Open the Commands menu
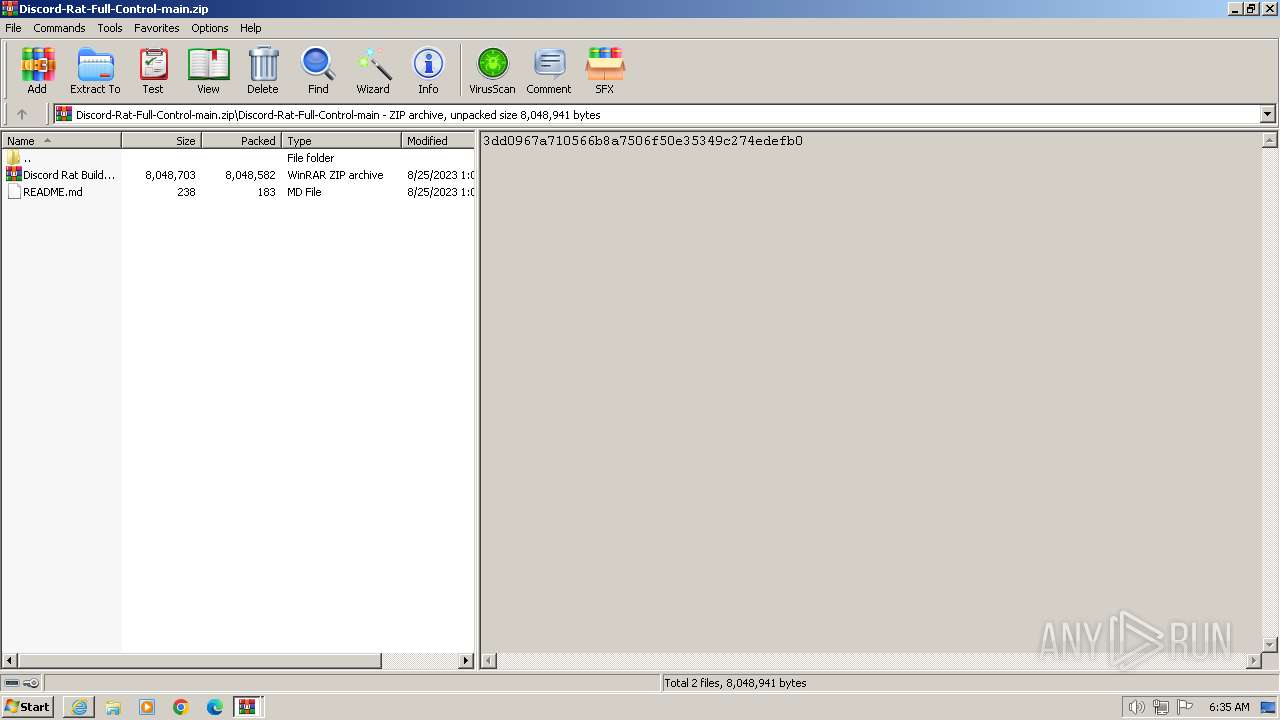This screenshot has width=1280, height=720. point(59,28)
